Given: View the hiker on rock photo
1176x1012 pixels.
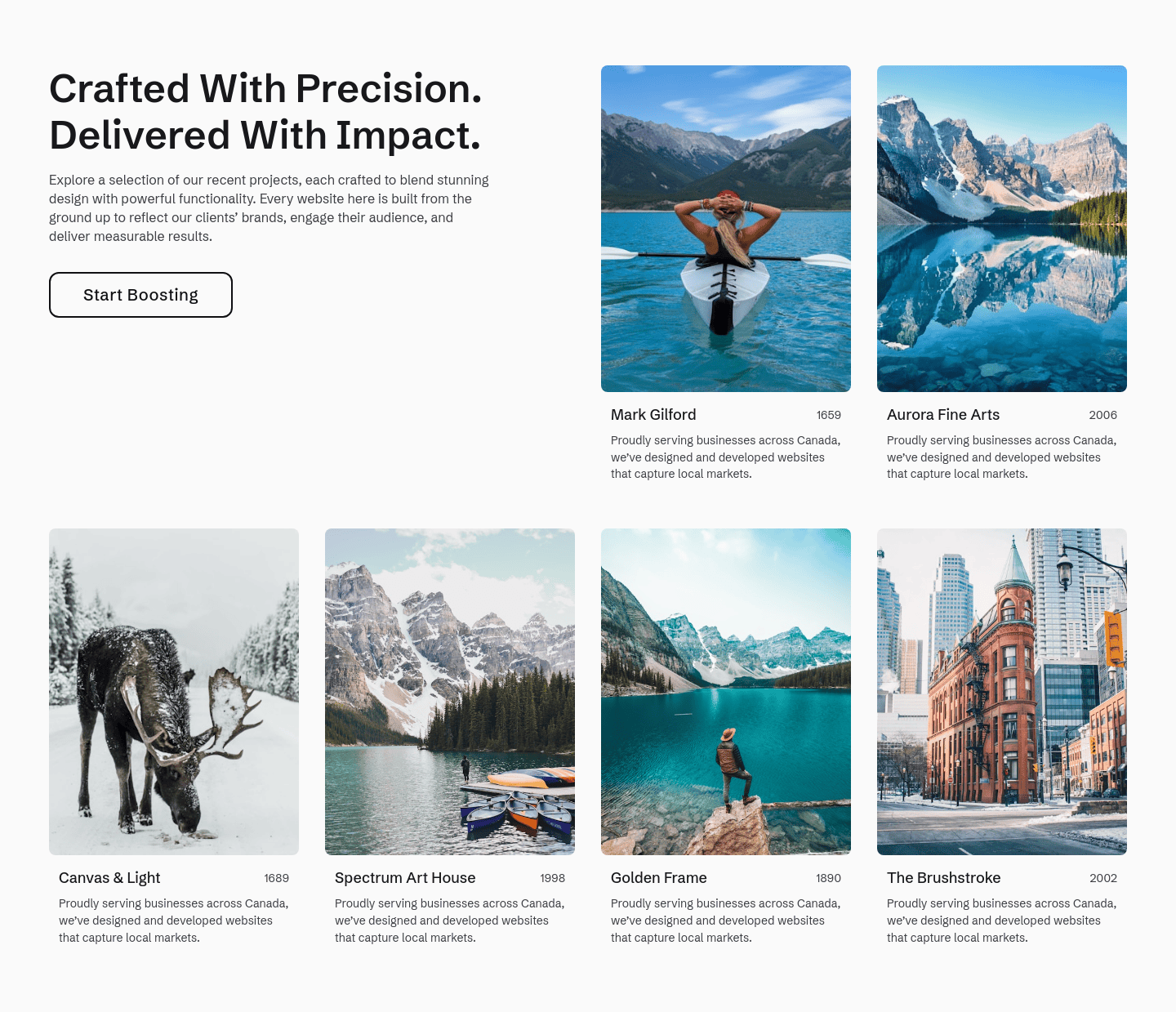Looking at the screenshot, I should click(x=726, y=692).
